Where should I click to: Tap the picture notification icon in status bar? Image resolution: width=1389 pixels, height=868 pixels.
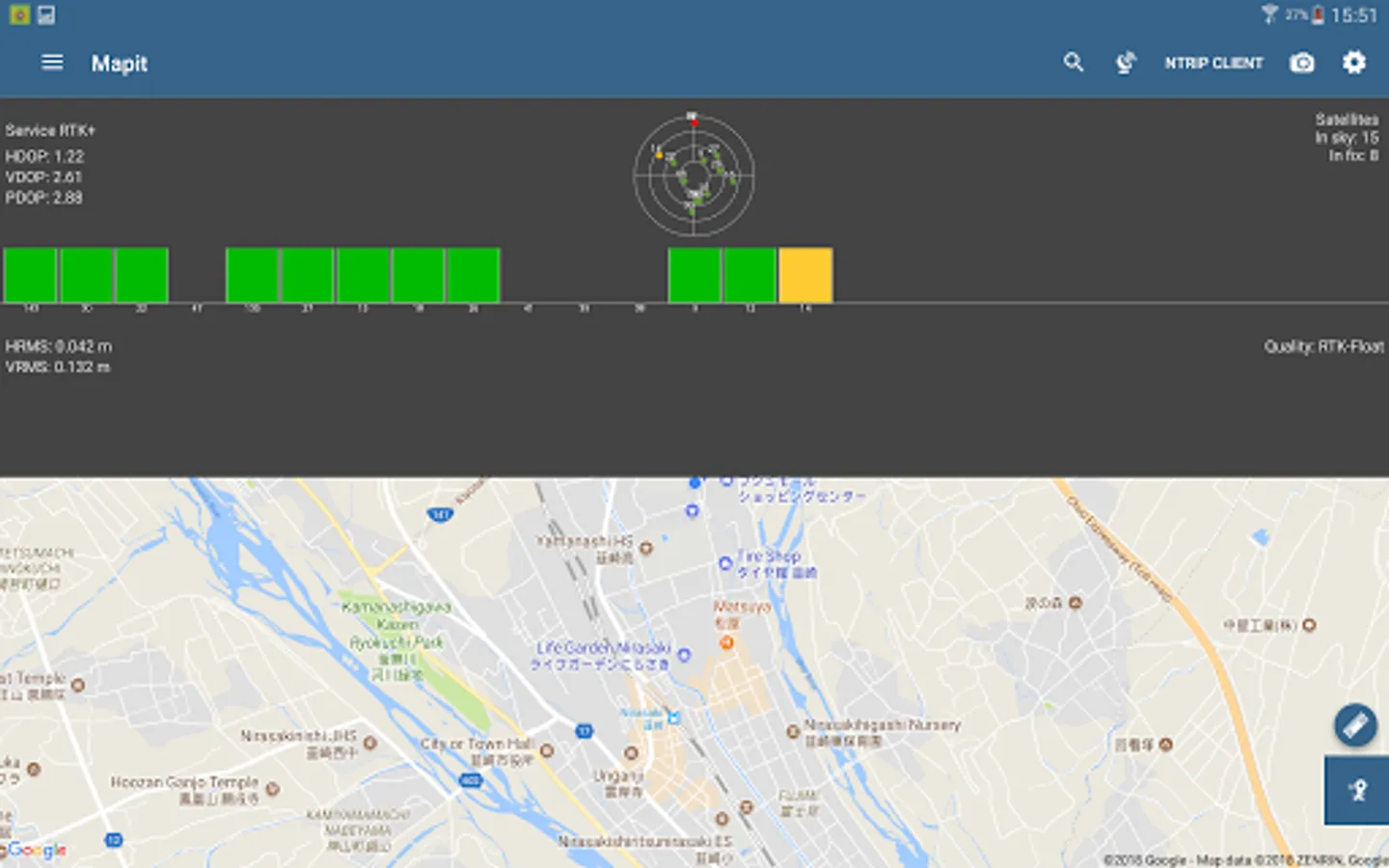46,14
